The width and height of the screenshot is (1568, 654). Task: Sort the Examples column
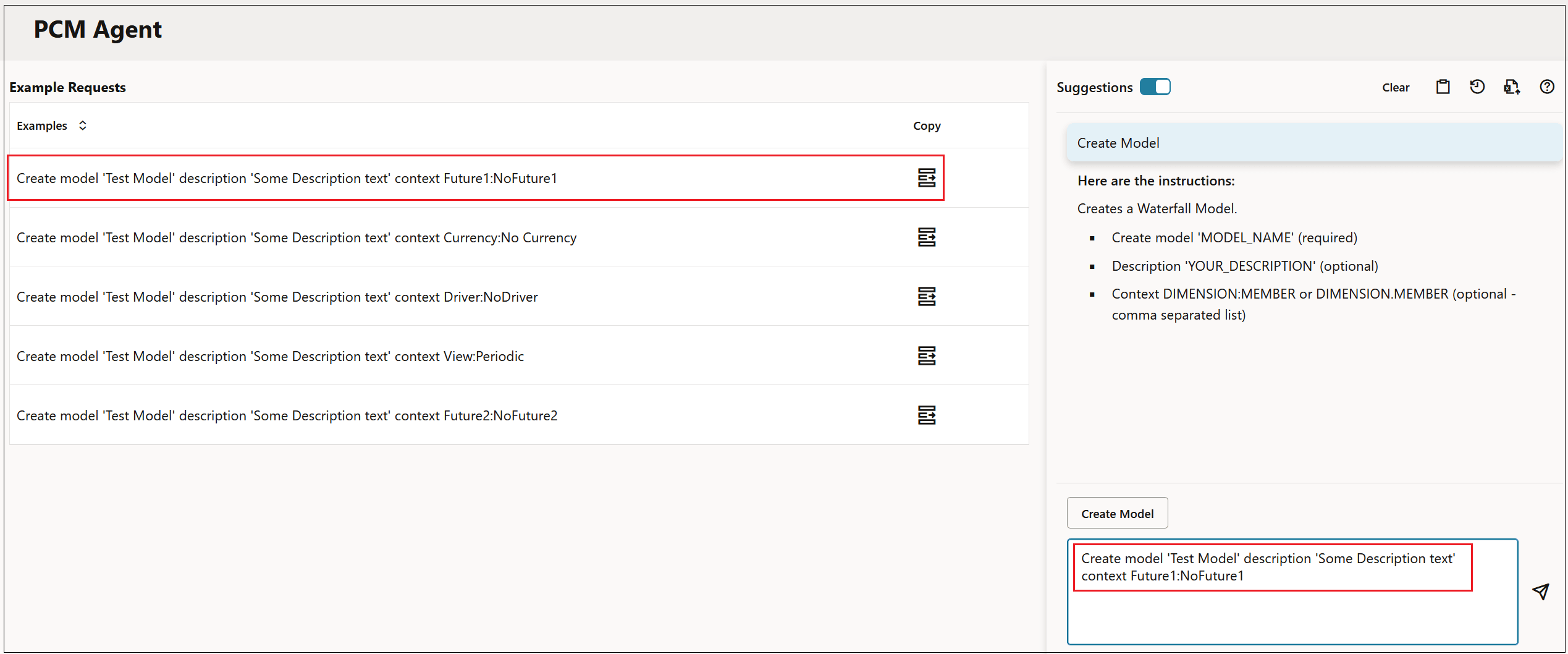coord(83,125)
